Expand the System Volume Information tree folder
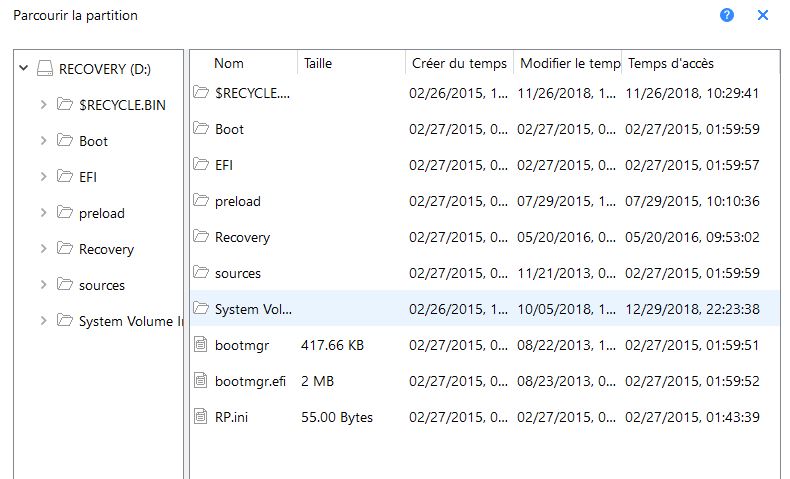790x479 pixels. point(43,320)
